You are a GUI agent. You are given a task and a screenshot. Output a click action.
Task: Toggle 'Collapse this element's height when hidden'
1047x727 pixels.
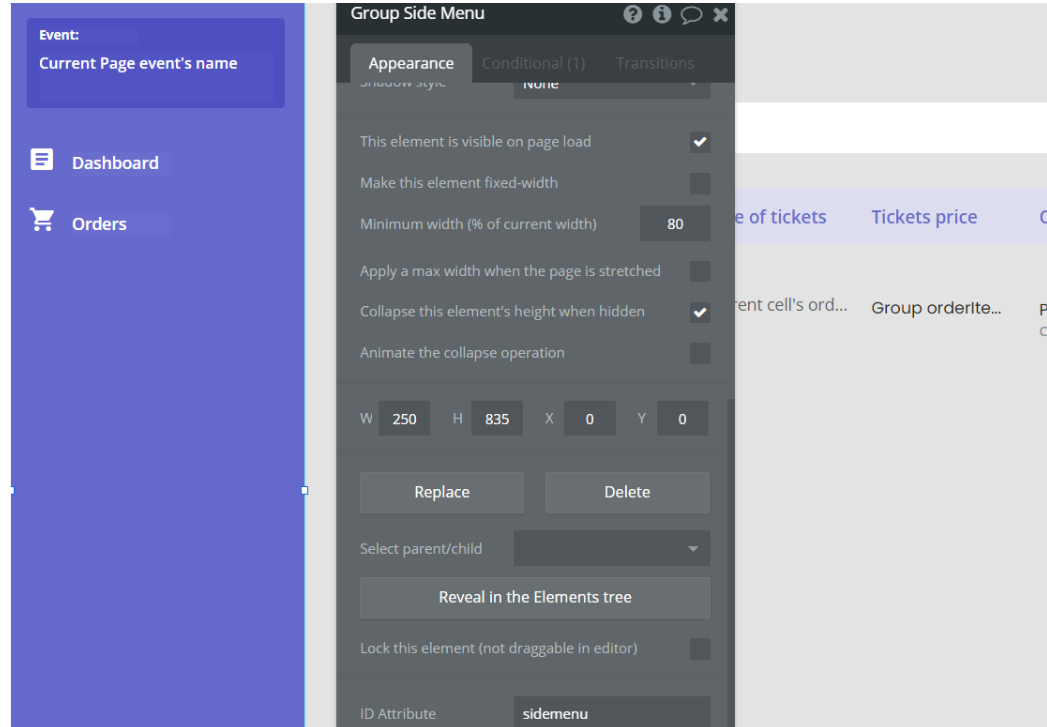click(700, 312)
